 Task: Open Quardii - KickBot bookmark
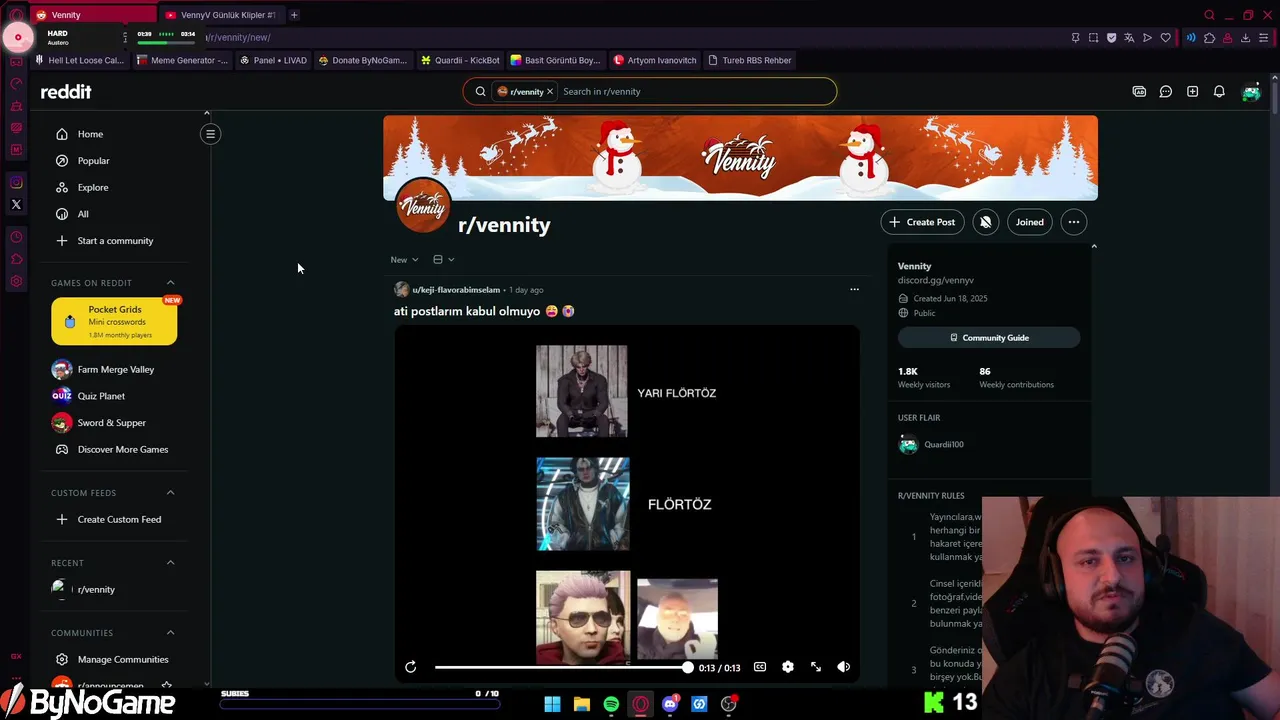point(461,60)
